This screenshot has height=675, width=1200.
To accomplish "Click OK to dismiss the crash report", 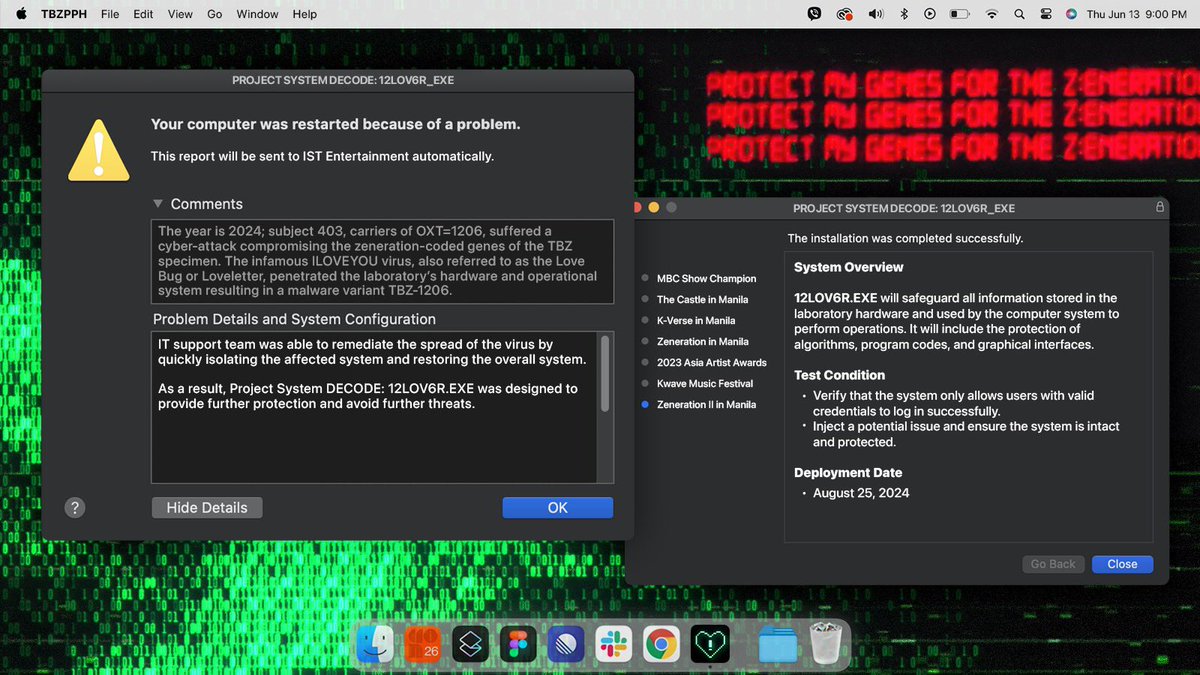I will tap(557, 507).
